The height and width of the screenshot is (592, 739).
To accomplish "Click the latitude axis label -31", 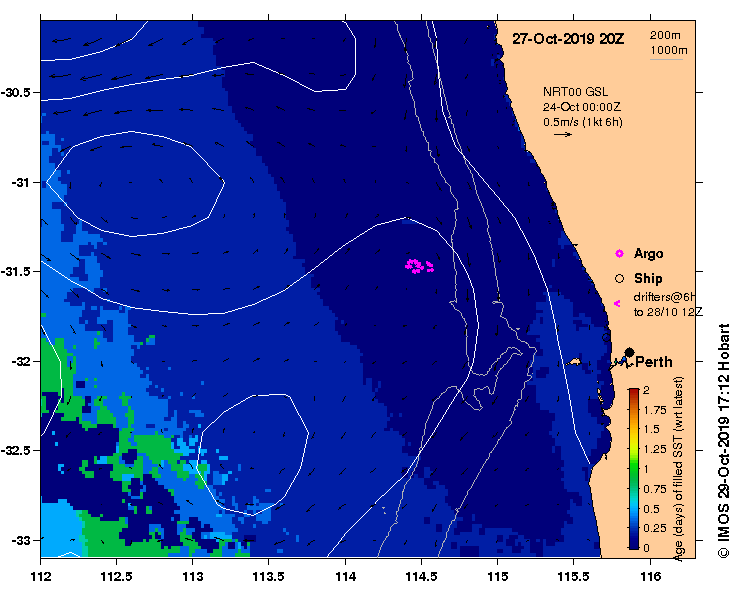I will [20, 183].
